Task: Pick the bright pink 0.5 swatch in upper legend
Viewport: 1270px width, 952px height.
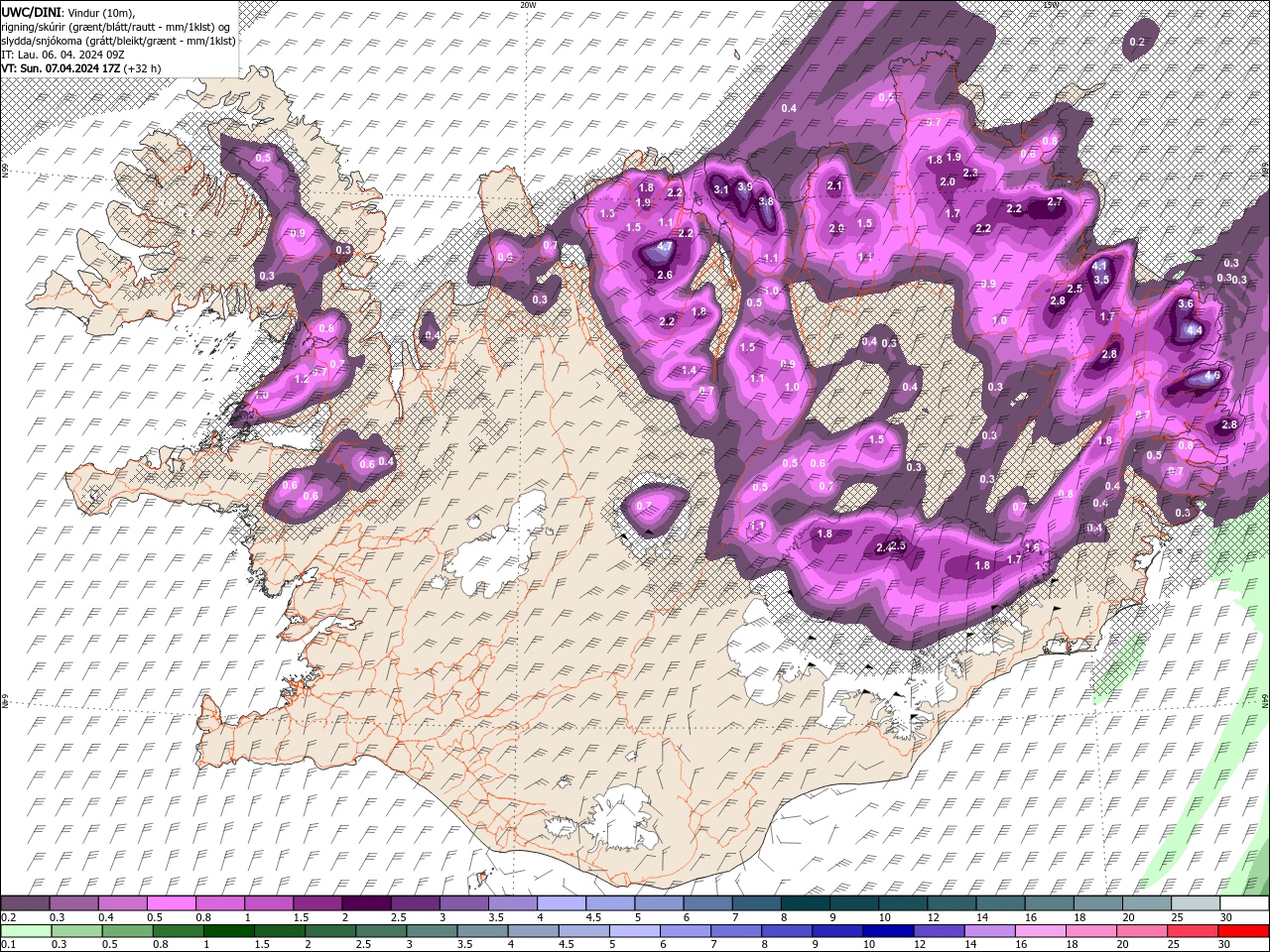Action: click(171, 904)
